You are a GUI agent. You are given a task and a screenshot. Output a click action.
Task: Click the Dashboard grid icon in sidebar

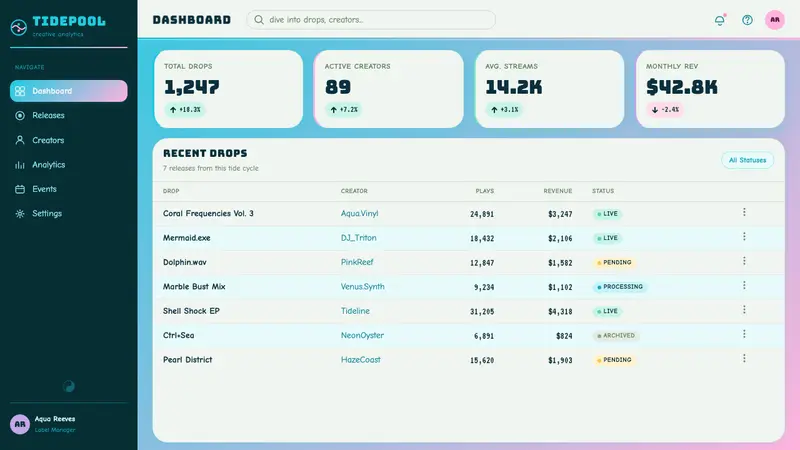pos(20,91)
